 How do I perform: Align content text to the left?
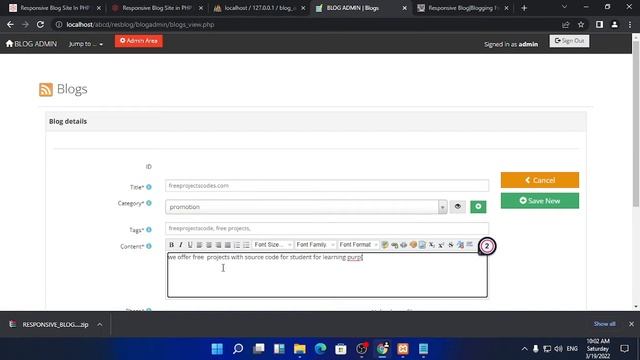click(200, 244)
